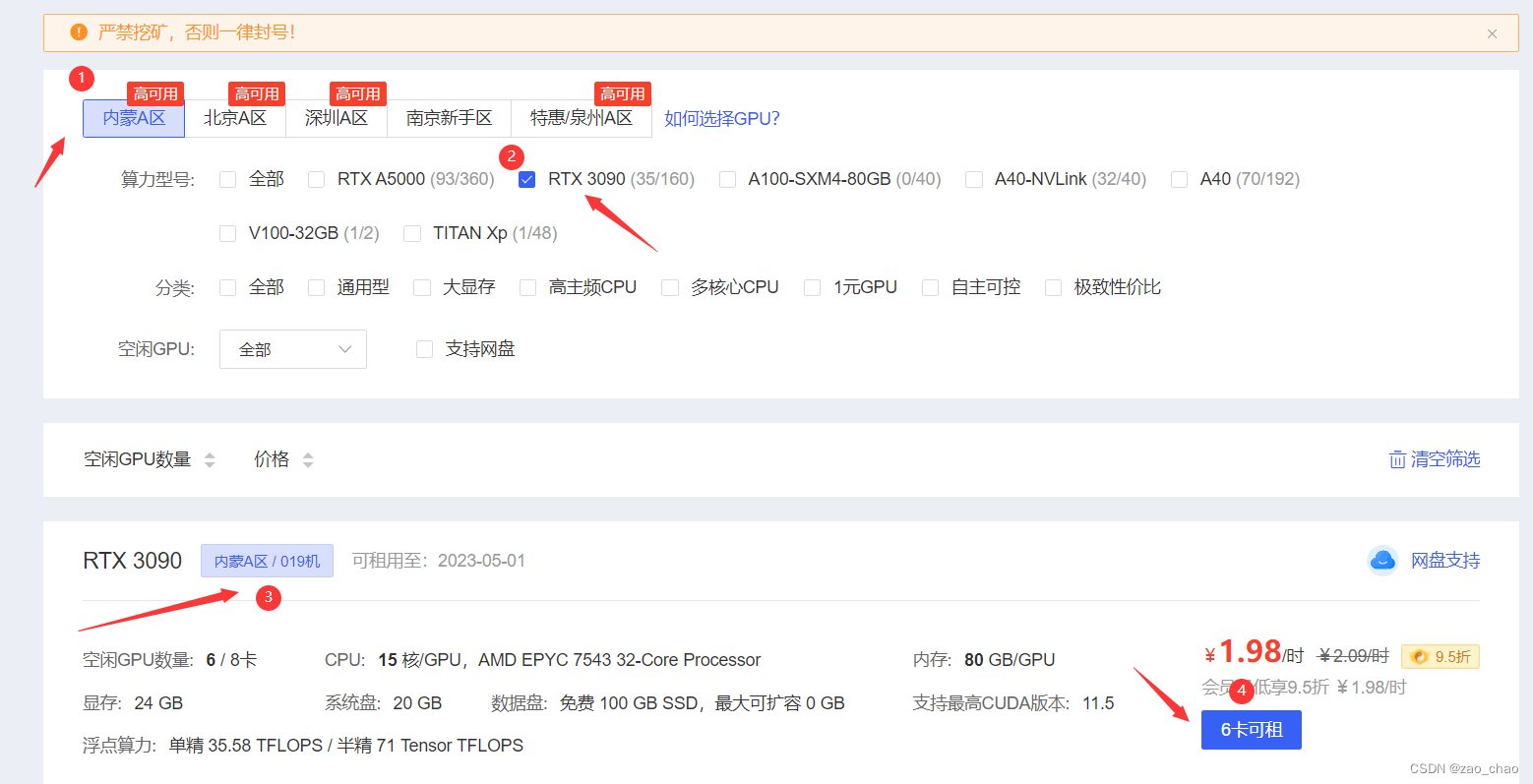Click the 6卡可租 rent button

(1252, 730)
